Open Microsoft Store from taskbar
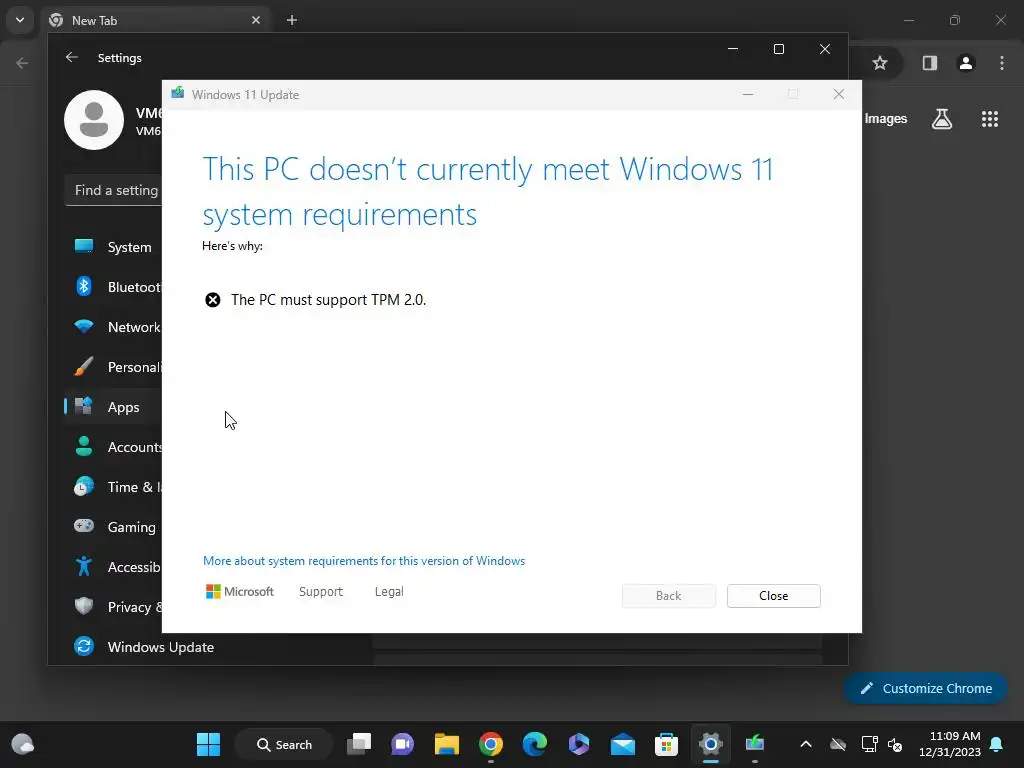Image resolution: width=1024 pixels, height=768 pixels. click(x=666, y=744)
